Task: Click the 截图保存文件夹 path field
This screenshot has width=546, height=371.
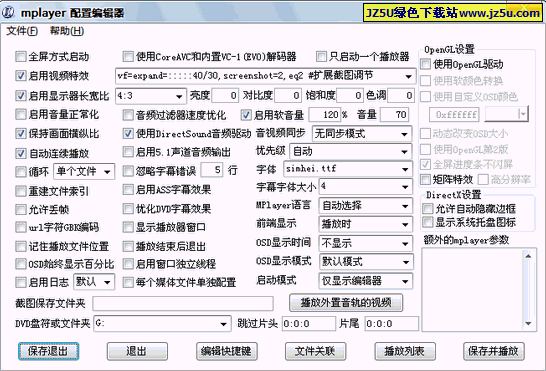Action: 183,303
